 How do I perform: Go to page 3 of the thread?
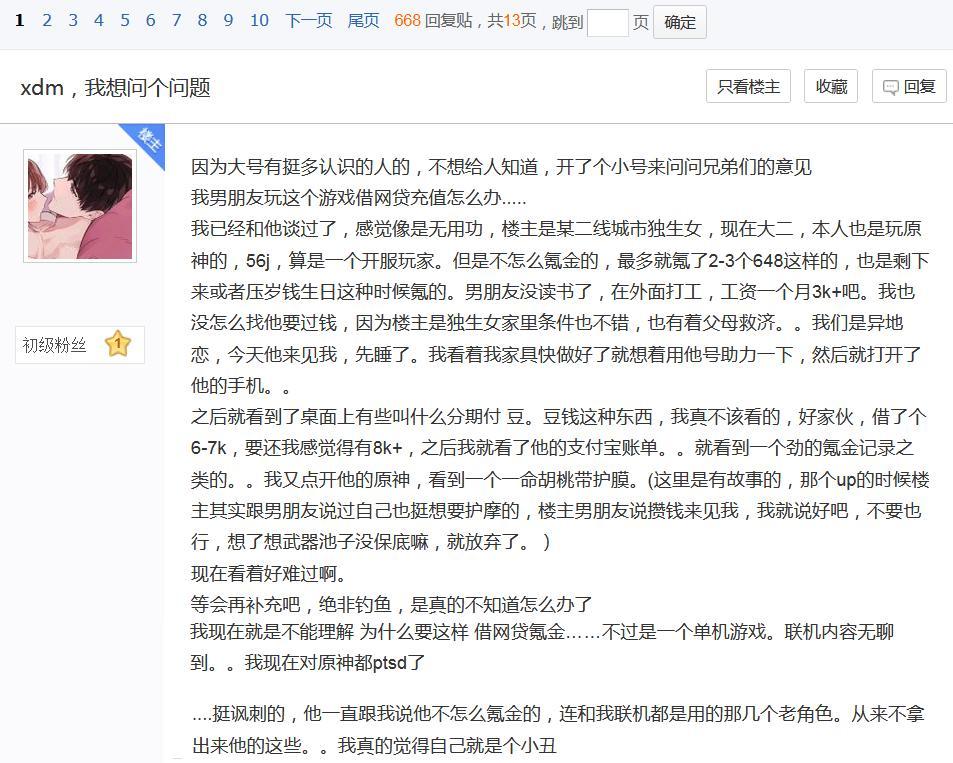pos(73,21)
